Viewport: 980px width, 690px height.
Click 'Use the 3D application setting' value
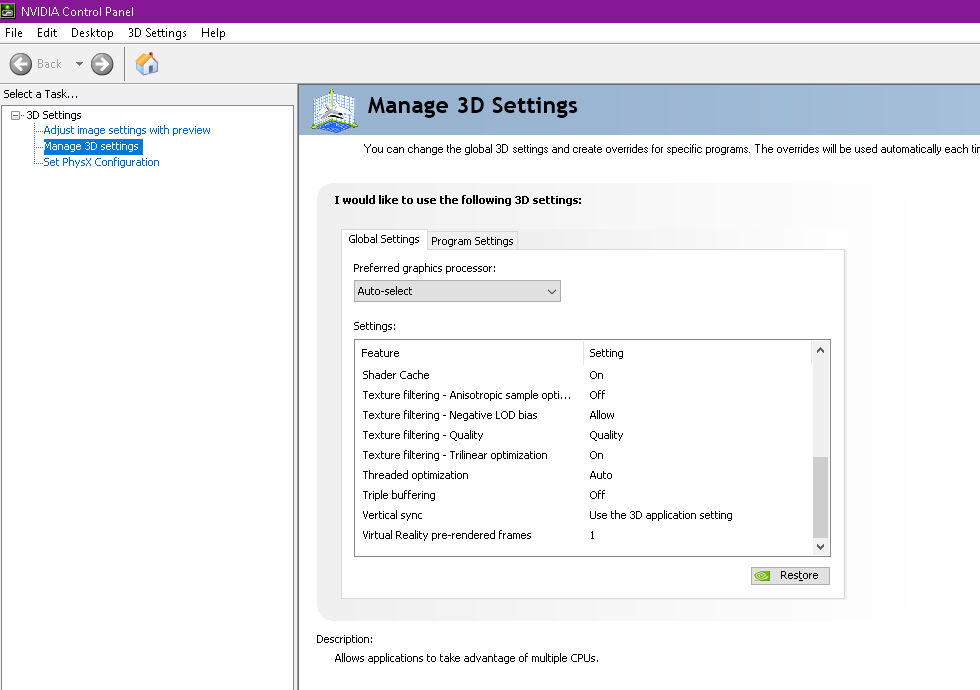[x=661, y=515]
